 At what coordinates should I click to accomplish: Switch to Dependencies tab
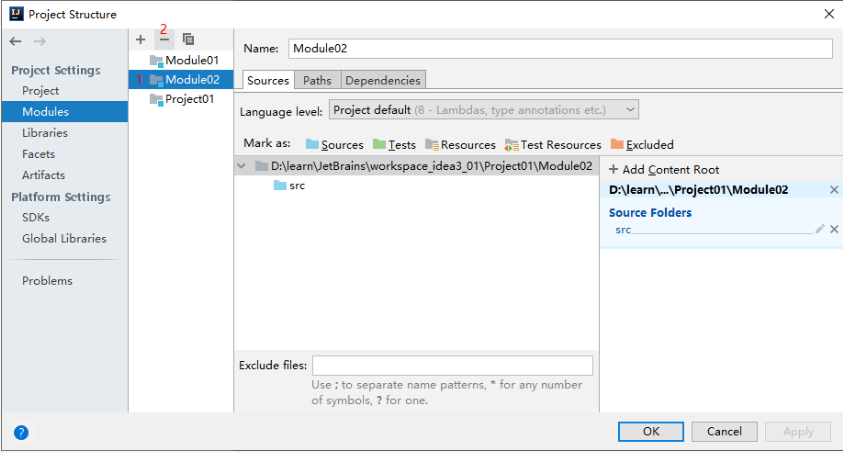383,81
